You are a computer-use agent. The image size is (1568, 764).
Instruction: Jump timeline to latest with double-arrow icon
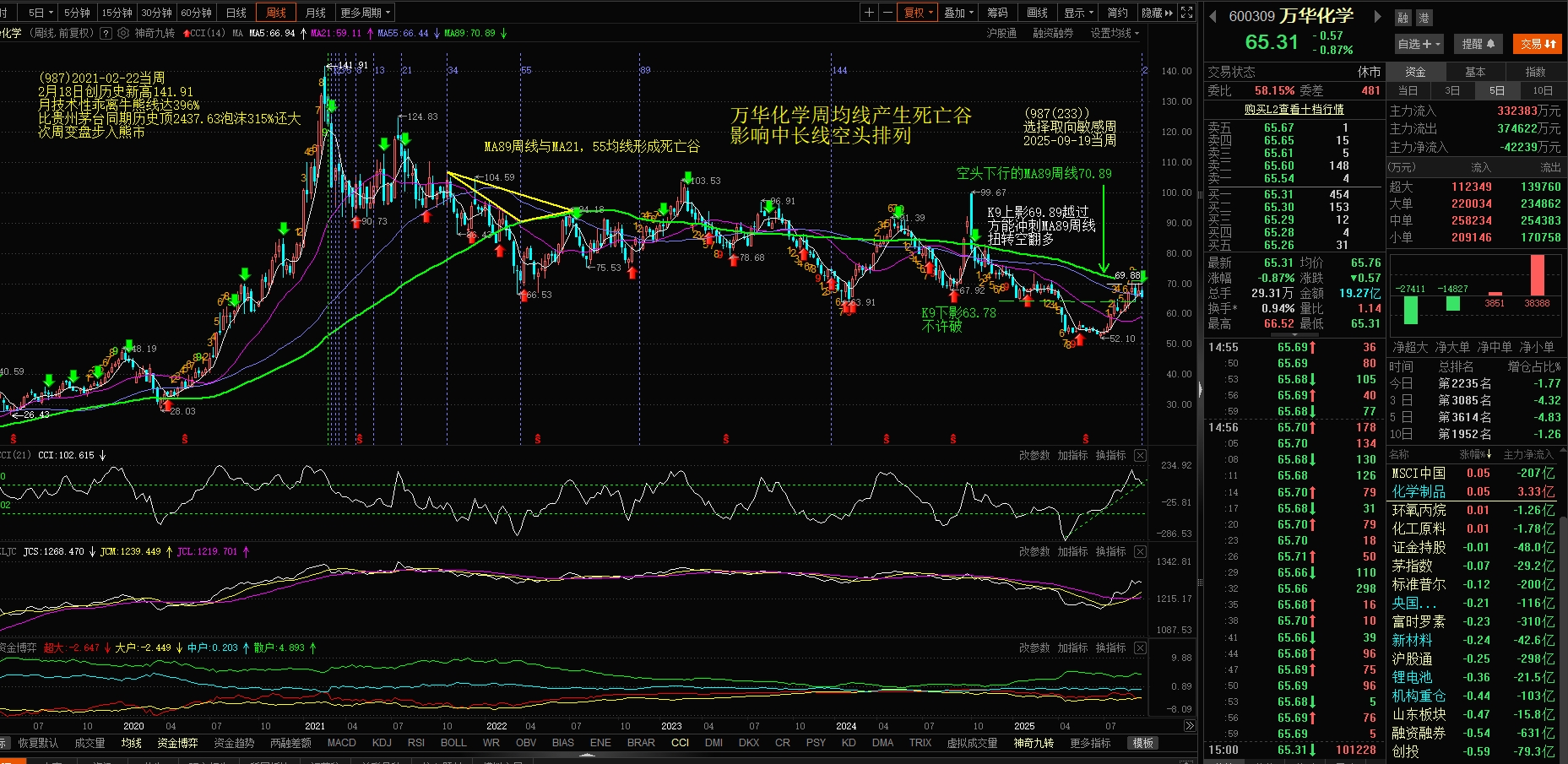[1189, 726]
